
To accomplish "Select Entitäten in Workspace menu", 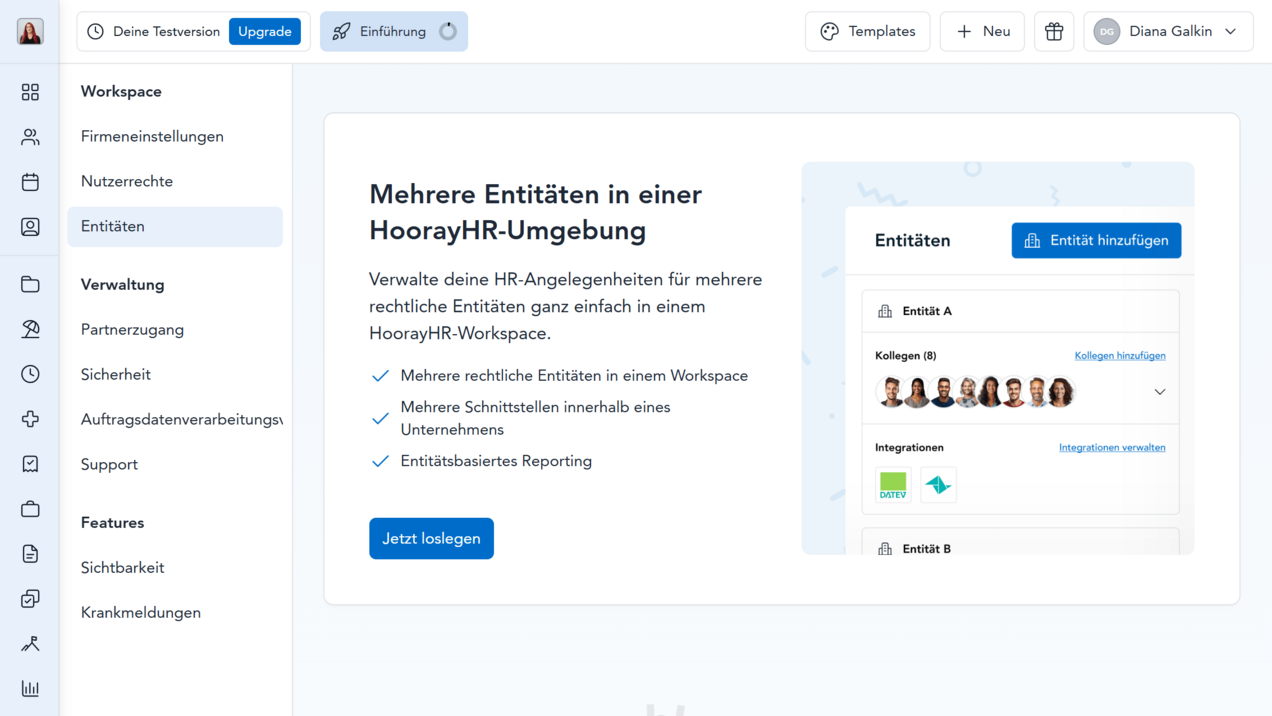I will coord(175,226).
